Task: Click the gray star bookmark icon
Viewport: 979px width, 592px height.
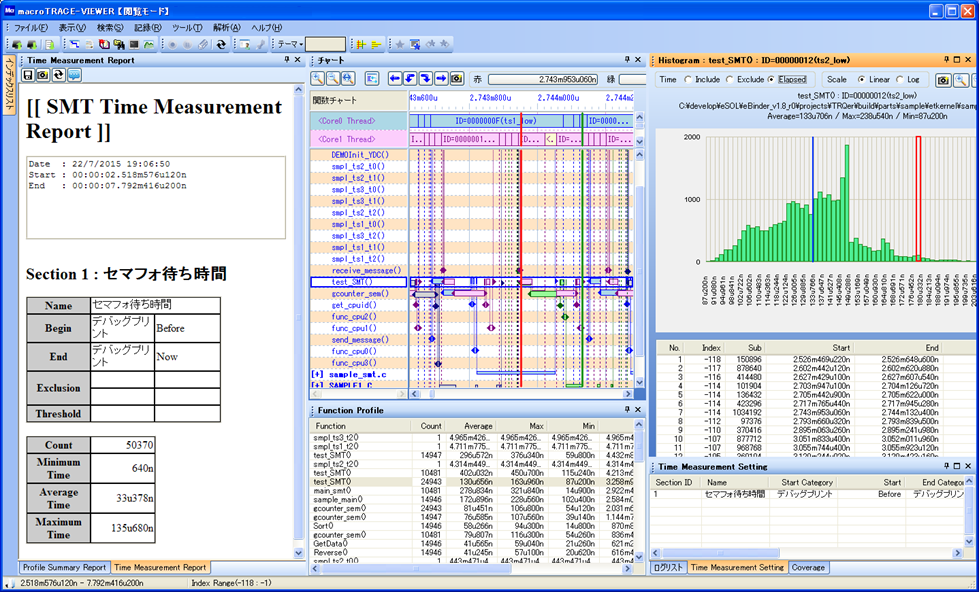Action: (x=400, y=44)
